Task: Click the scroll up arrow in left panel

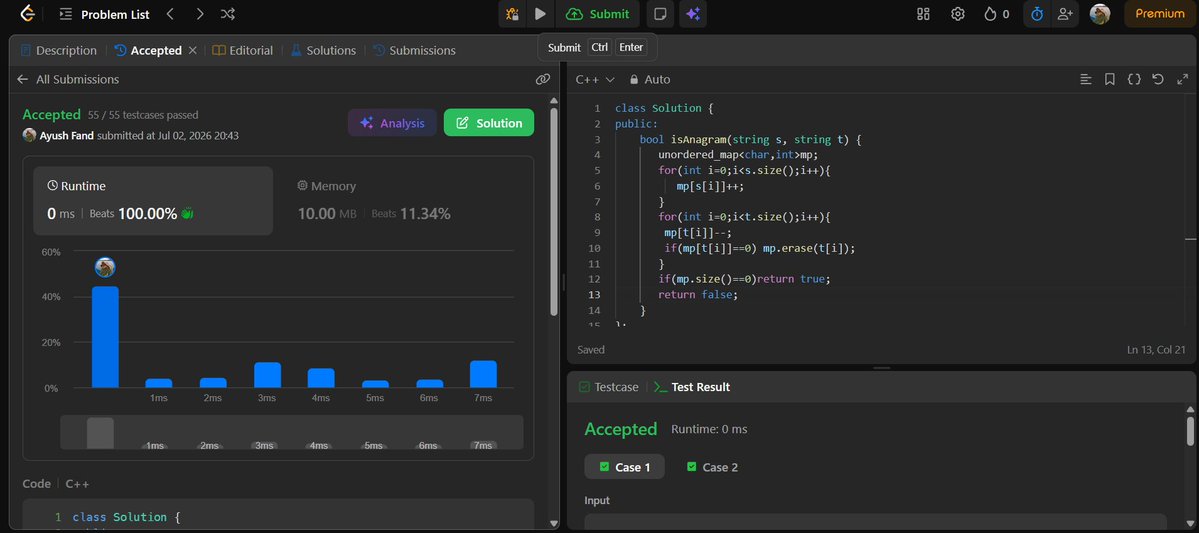Action: click(x=554, y=99)
